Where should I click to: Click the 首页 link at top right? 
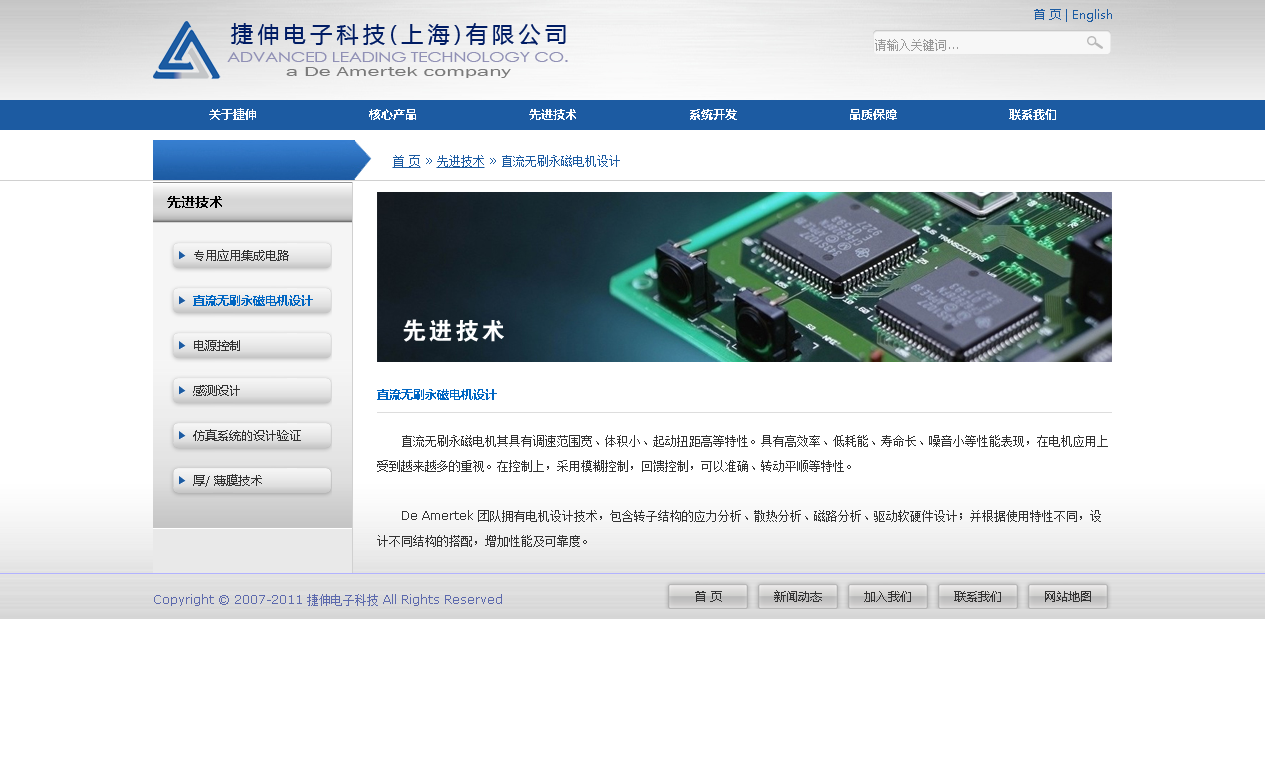coord(1047,15)
